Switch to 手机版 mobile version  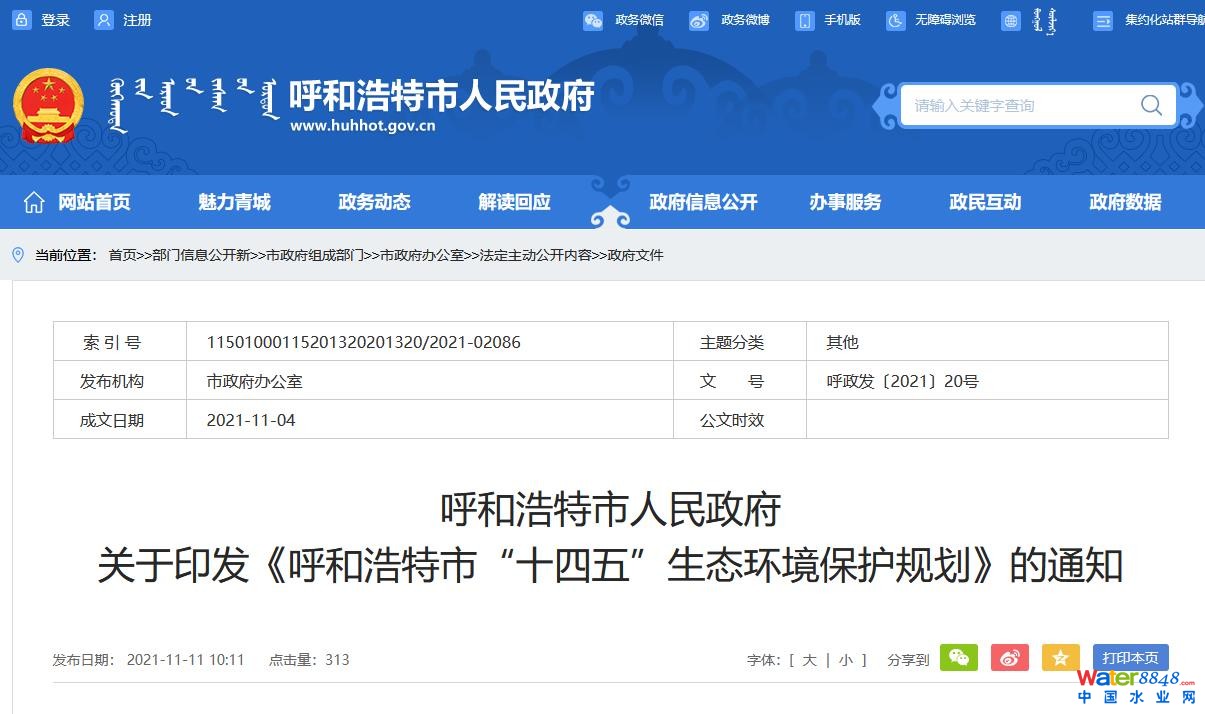coord(828,20)
